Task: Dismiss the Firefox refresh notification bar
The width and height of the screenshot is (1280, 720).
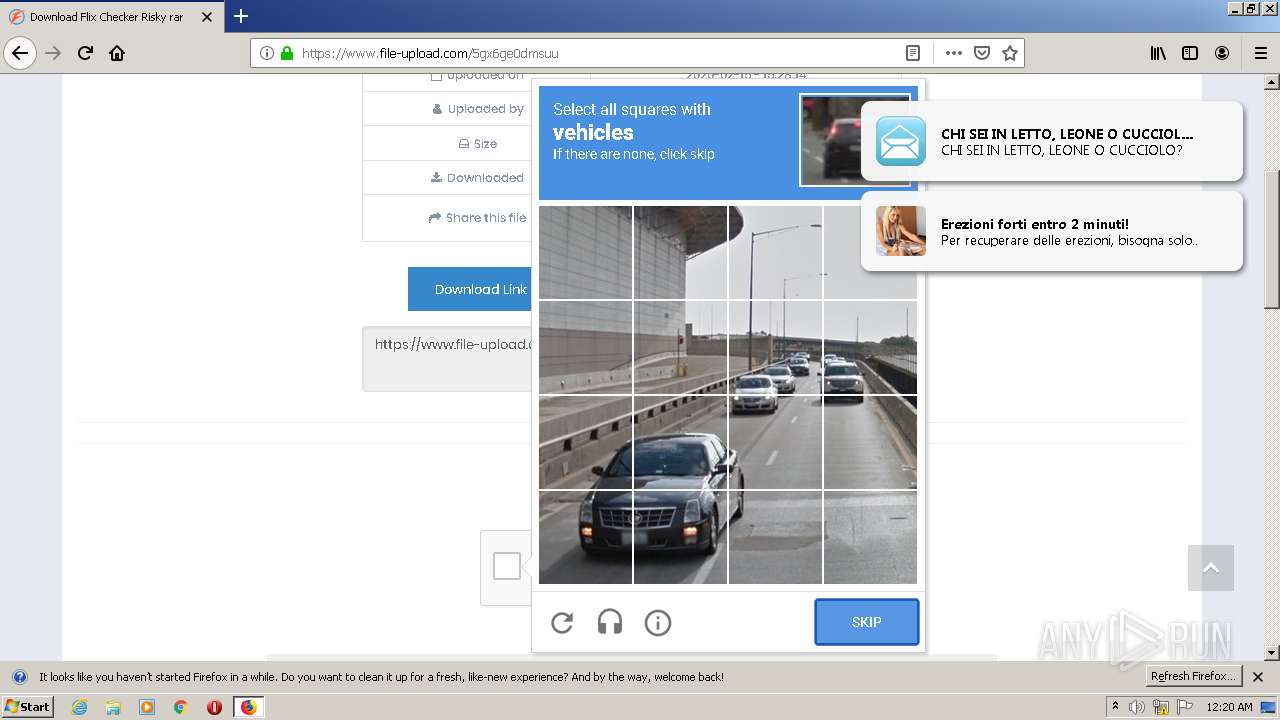Action: click(x=1258, y=677)
